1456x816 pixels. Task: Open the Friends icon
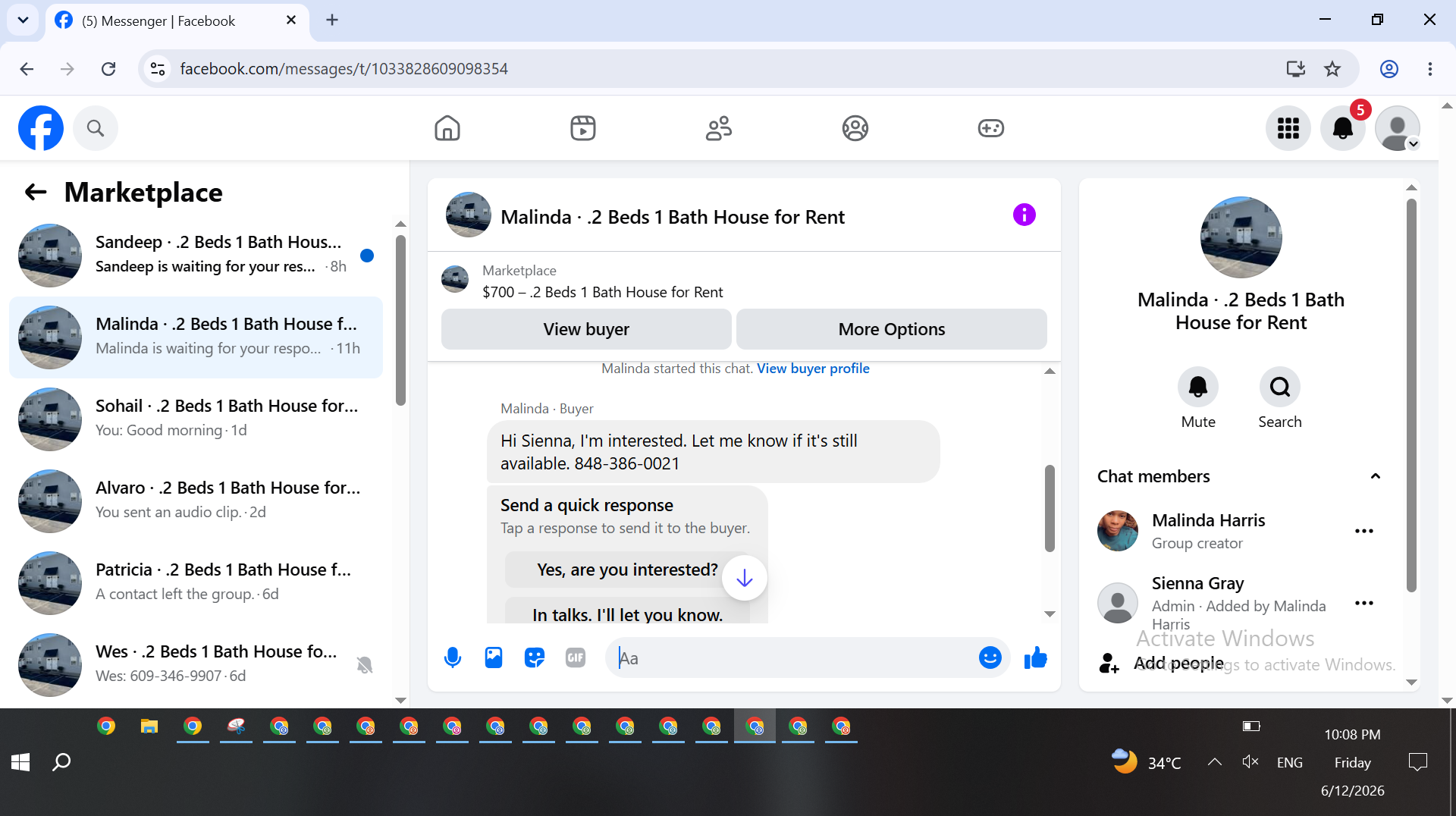point(719,128)
